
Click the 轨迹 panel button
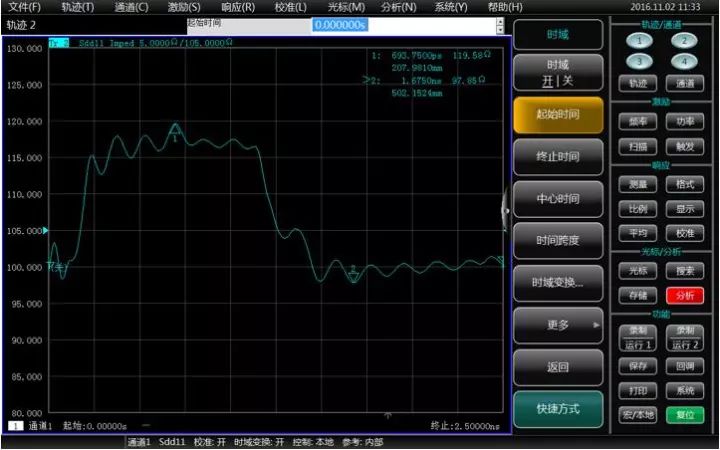coord(638,84)
